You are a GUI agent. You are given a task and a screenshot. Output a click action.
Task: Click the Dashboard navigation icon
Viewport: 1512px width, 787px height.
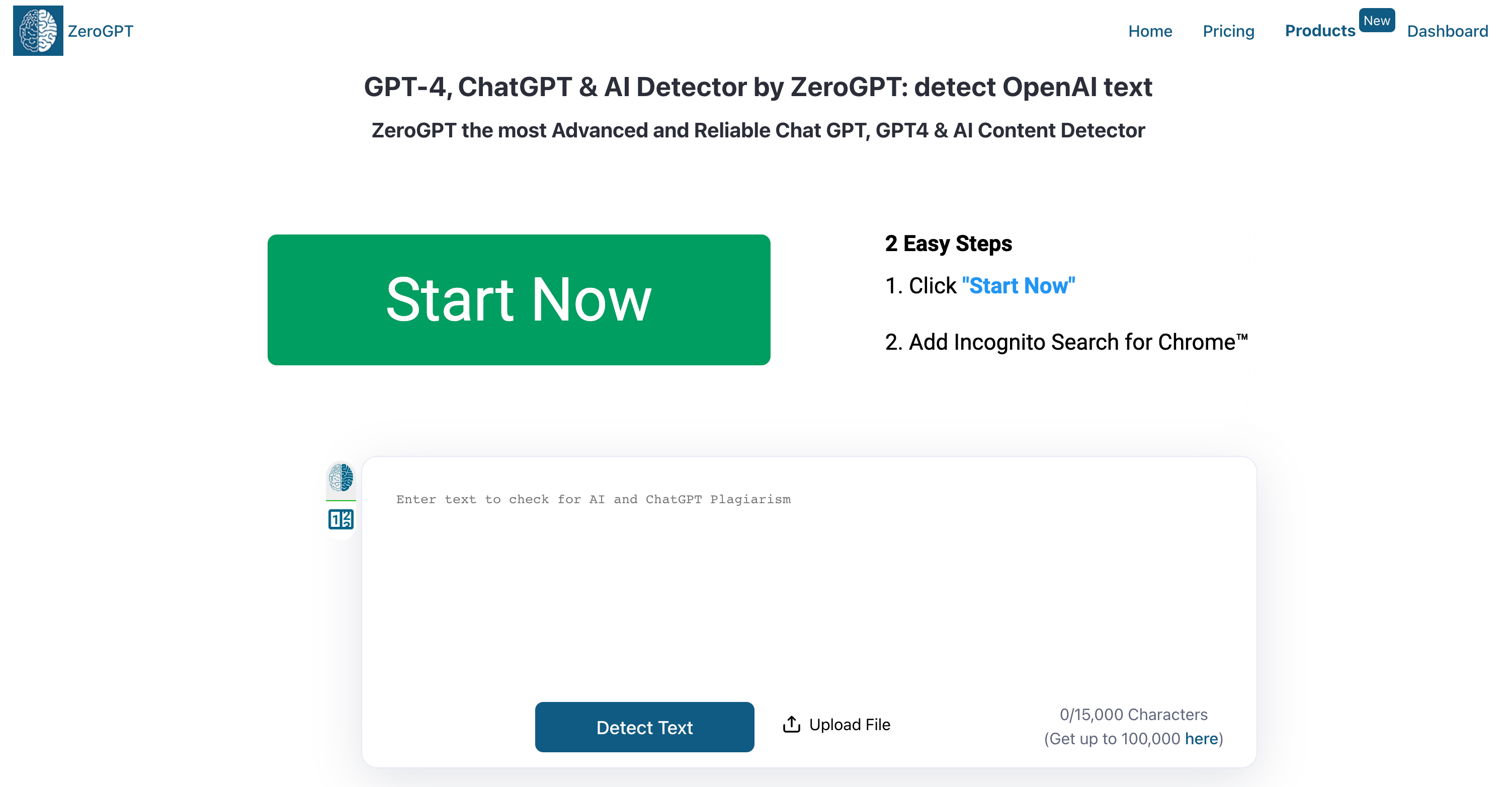[1450, 31]
